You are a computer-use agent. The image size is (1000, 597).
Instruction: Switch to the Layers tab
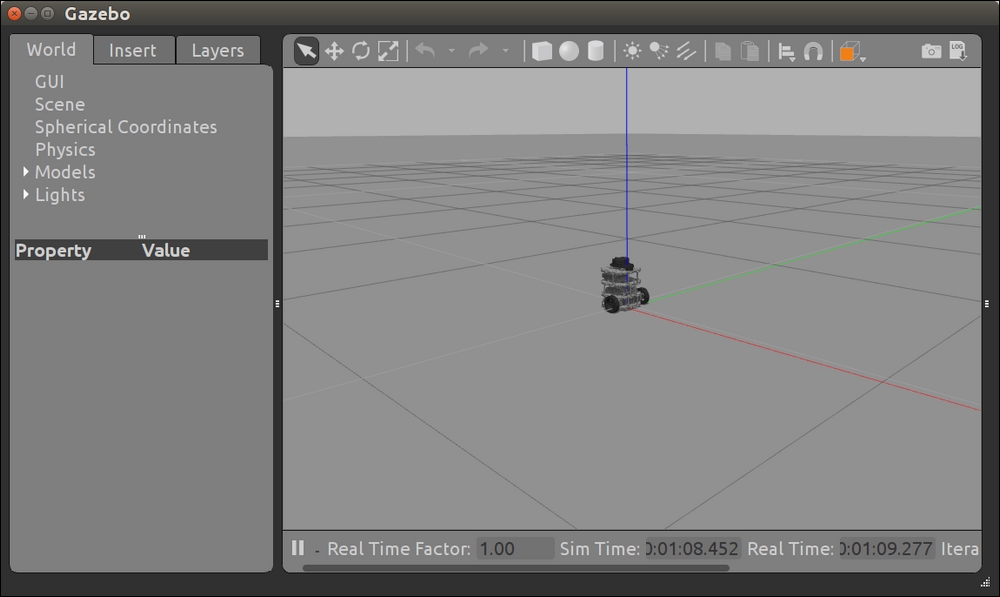pos(217,50)
